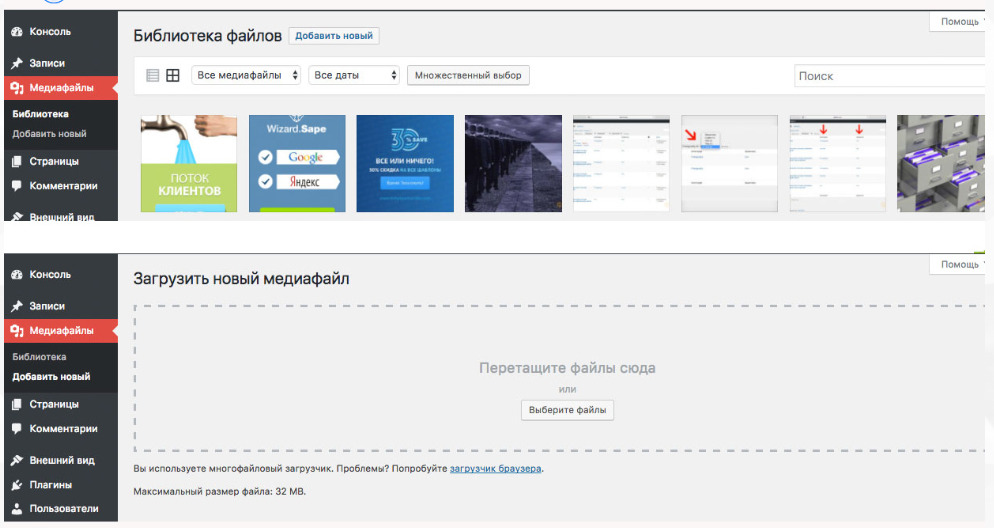Select the table screenshot thumbnail after the pier photo
The width and height of the screenshot is (994, 528).
pos(621,164)
